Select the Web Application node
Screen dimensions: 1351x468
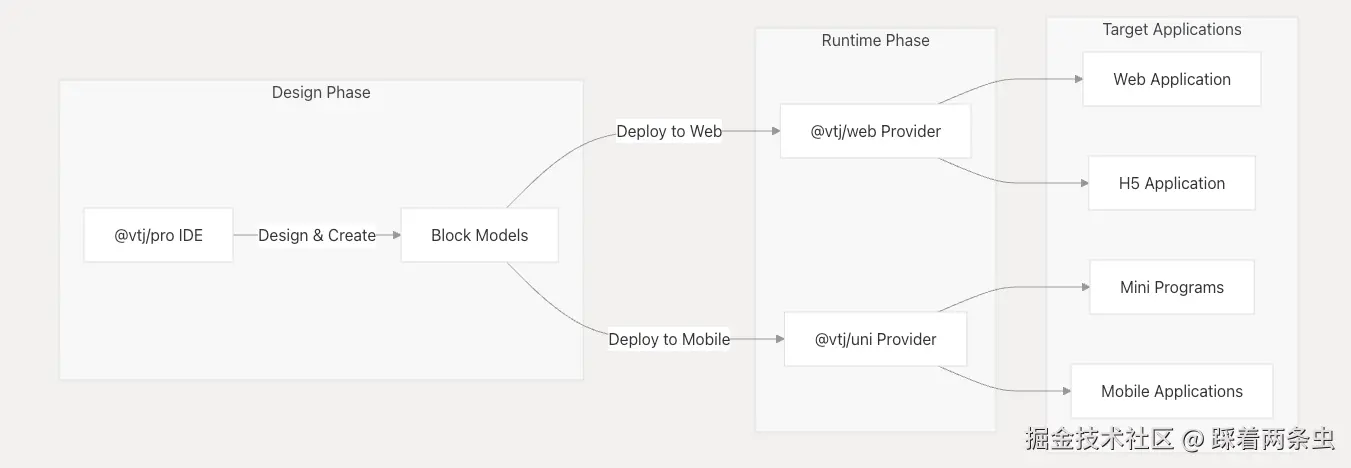point(1171,79)
